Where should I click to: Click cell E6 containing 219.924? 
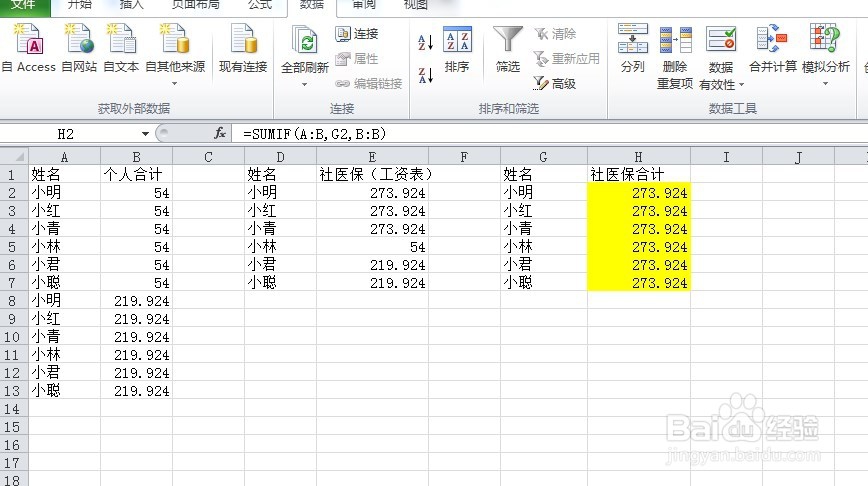pyautogui.click(x=373, y=265)
